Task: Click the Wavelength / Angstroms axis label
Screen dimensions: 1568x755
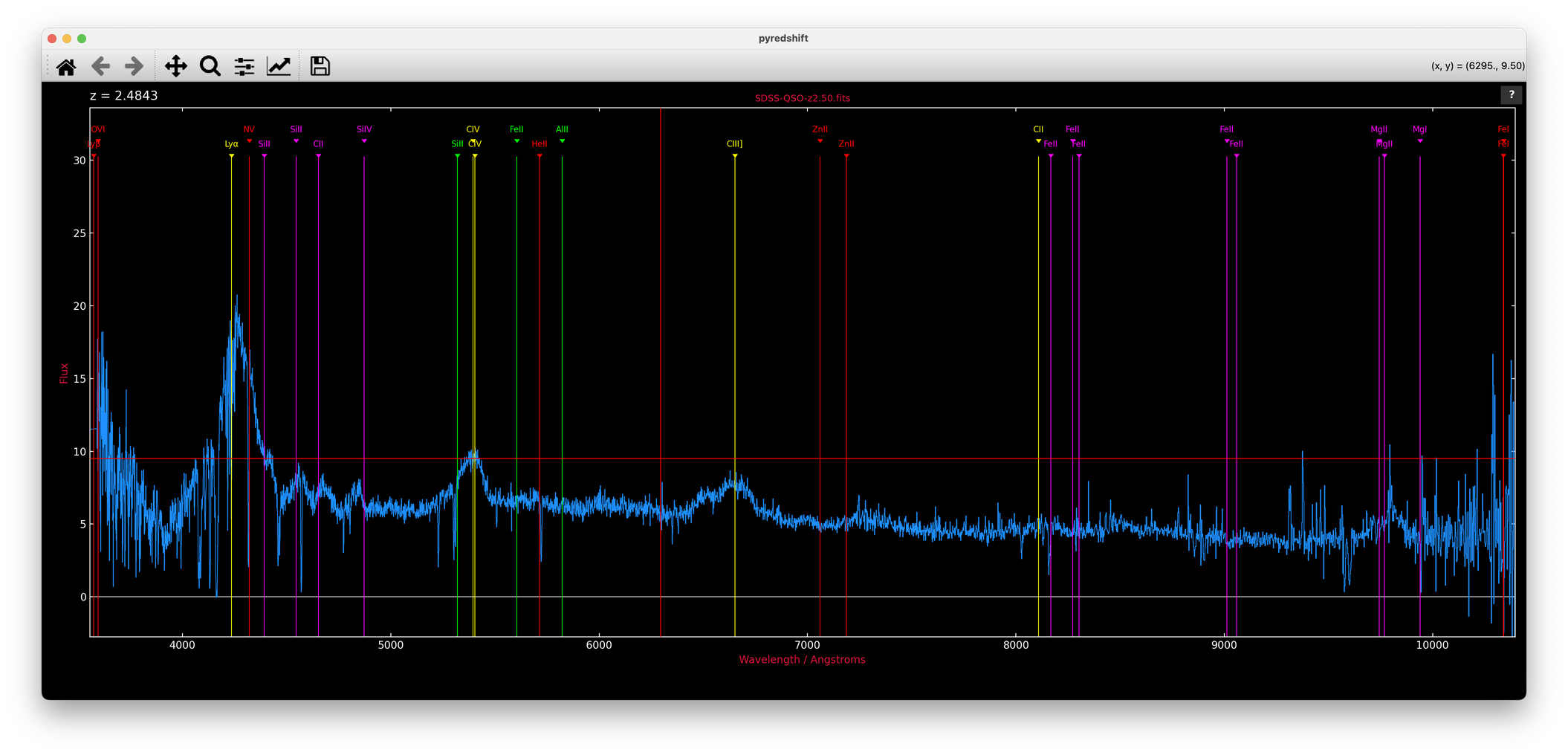Action: (x=802, y=660)
